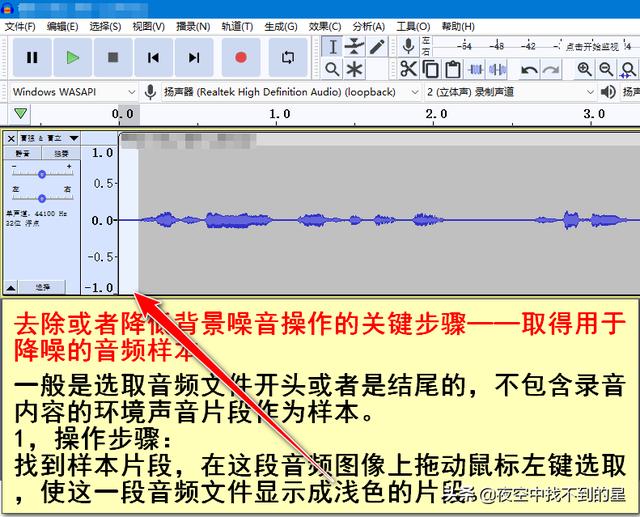
Task: Toggle the track 独奏 (solo) button
Action: click(61, 153)
